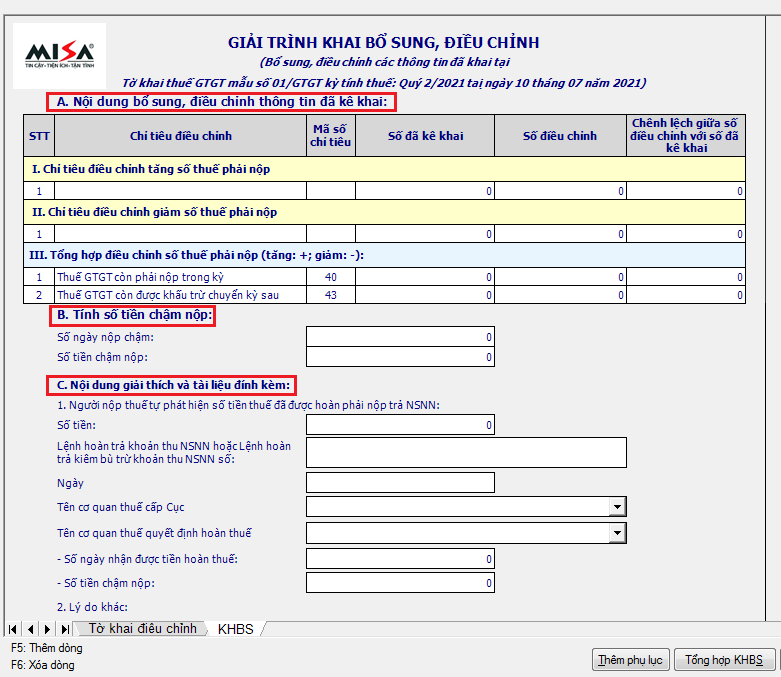This screenshot has width=781, height=677.
Task: Click Mã số chỉ tiêu cell in section I
Action: (x=331, y=191)
